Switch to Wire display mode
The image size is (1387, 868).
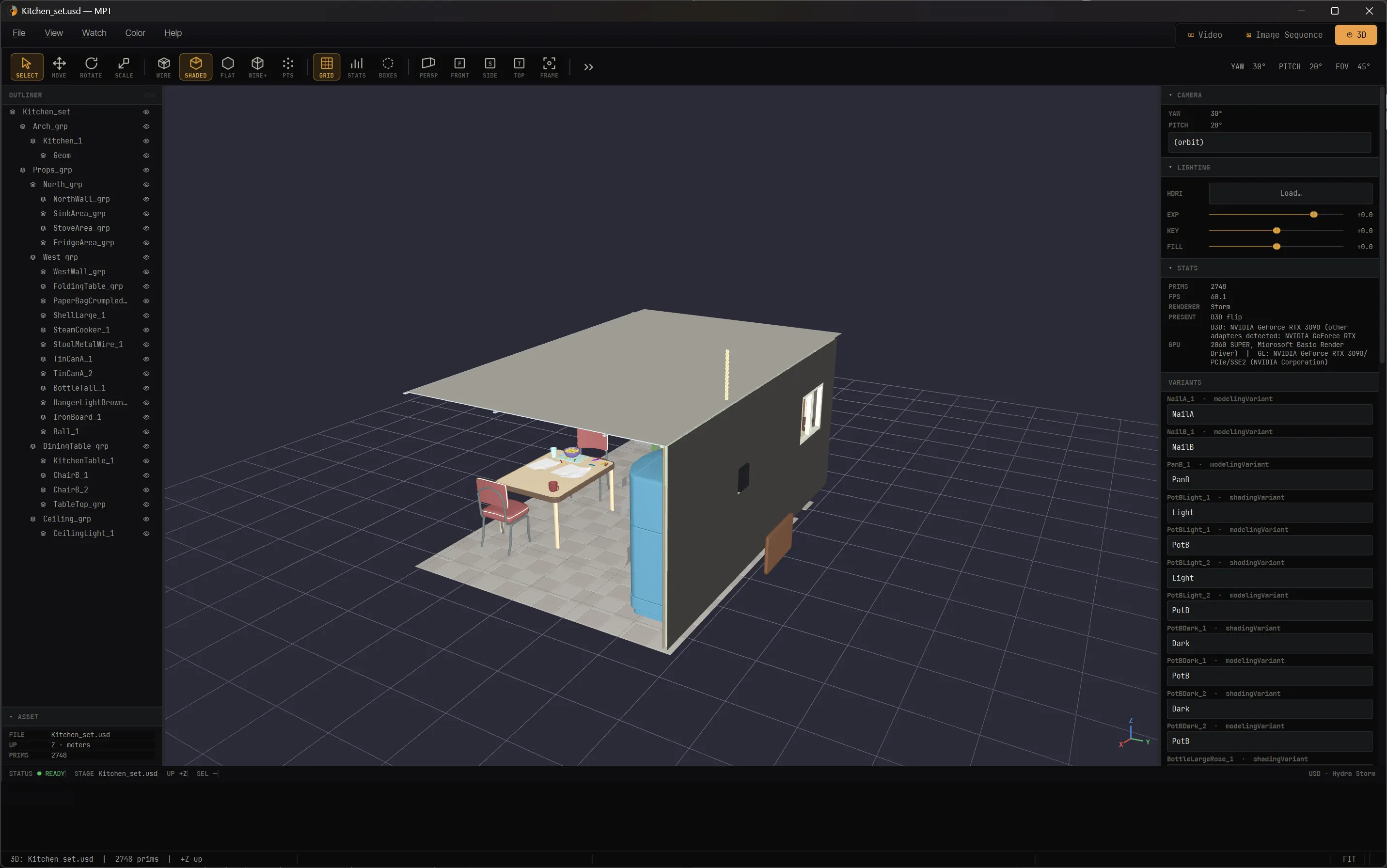point(164,67)
